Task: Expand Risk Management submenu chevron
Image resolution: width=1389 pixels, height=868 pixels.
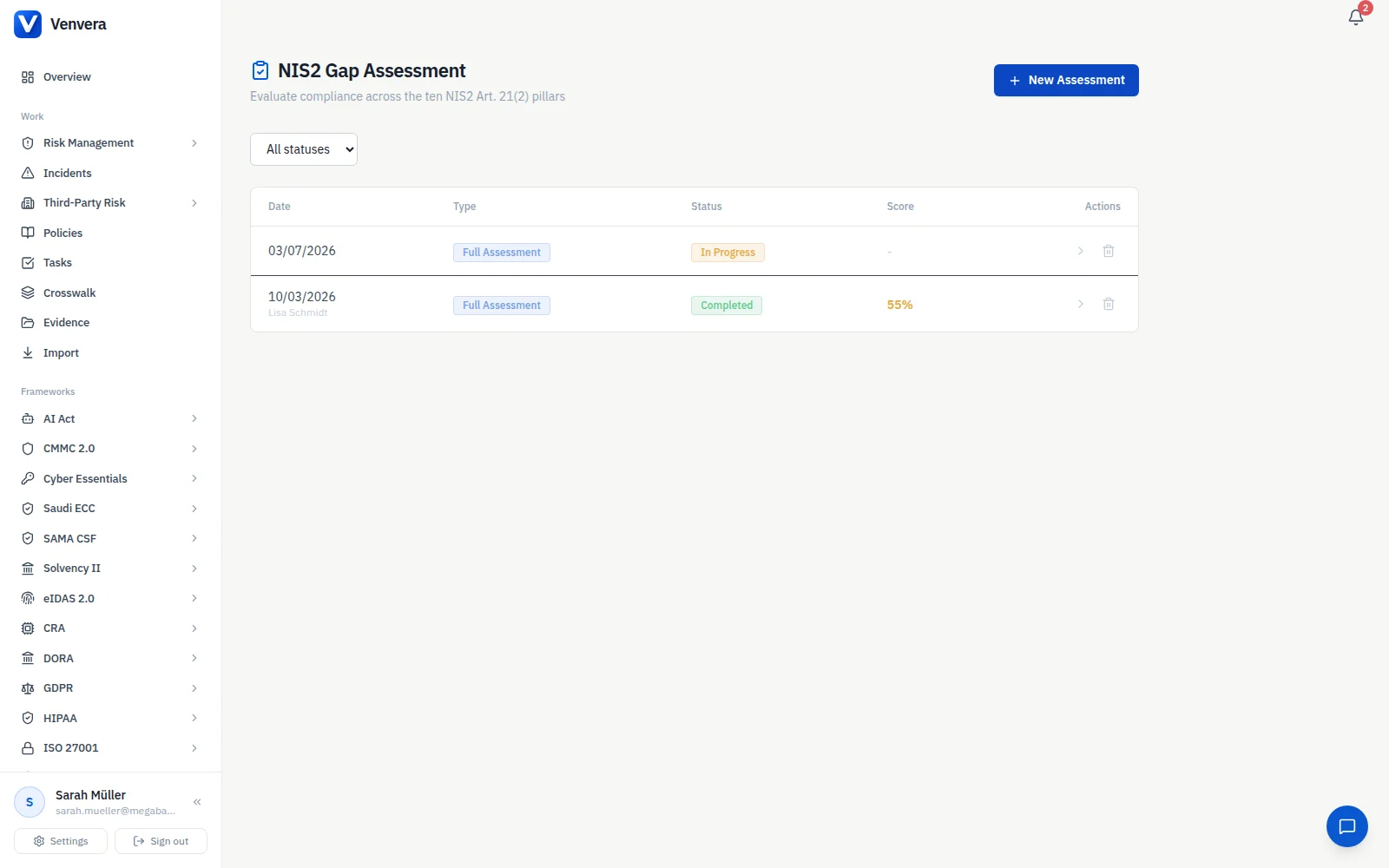Action: (x=194, y=143)
